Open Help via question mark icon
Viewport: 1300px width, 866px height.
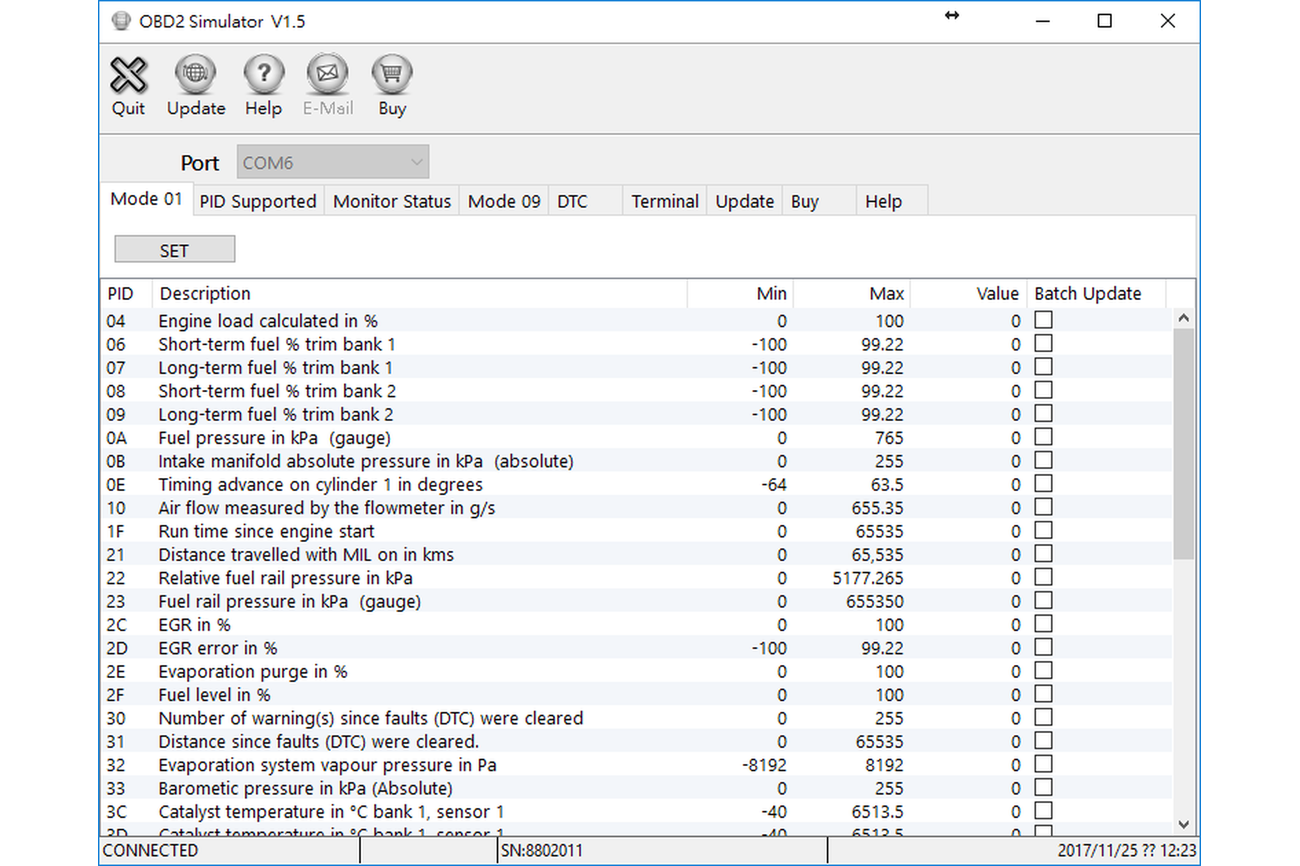(263, 75)
